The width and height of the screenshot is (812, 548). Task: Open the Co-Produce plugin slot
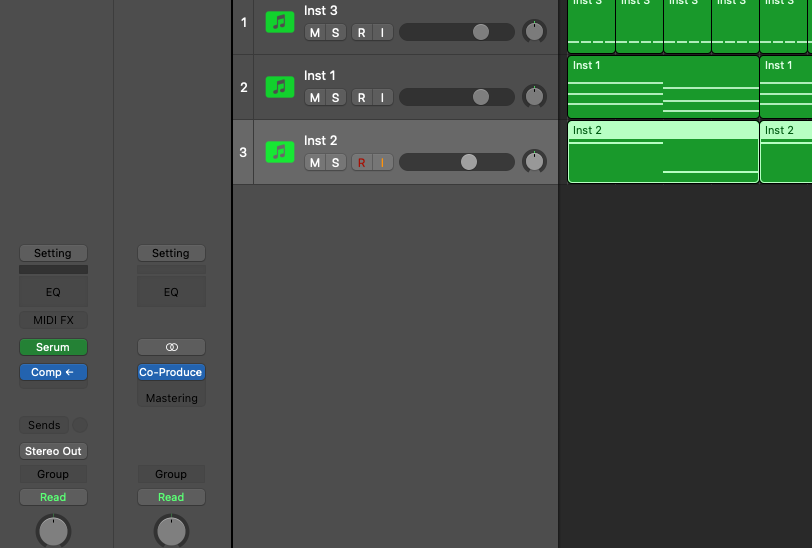(171, 372)
